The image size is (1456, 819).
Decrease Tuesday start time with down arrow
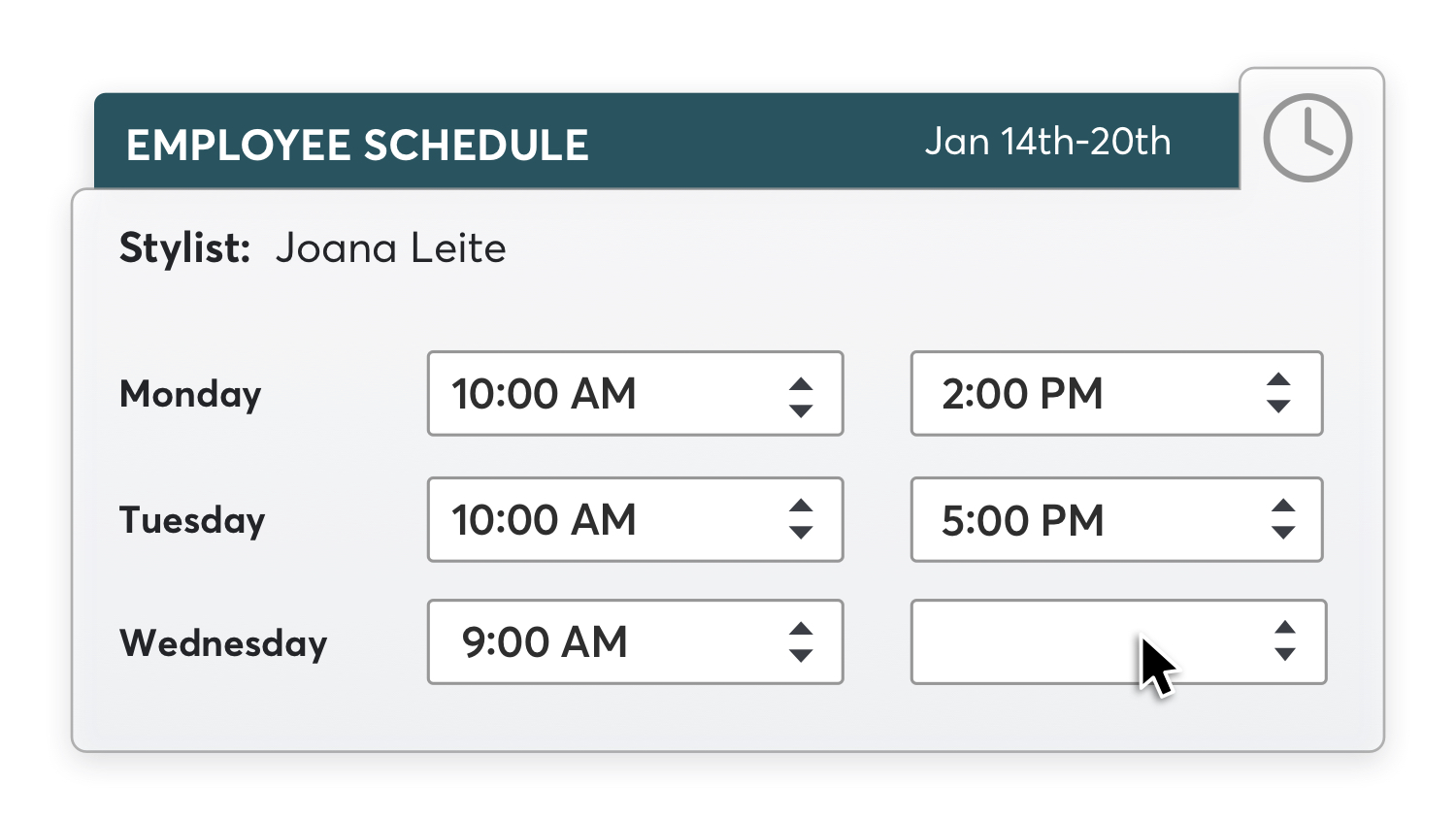[801, 532]
